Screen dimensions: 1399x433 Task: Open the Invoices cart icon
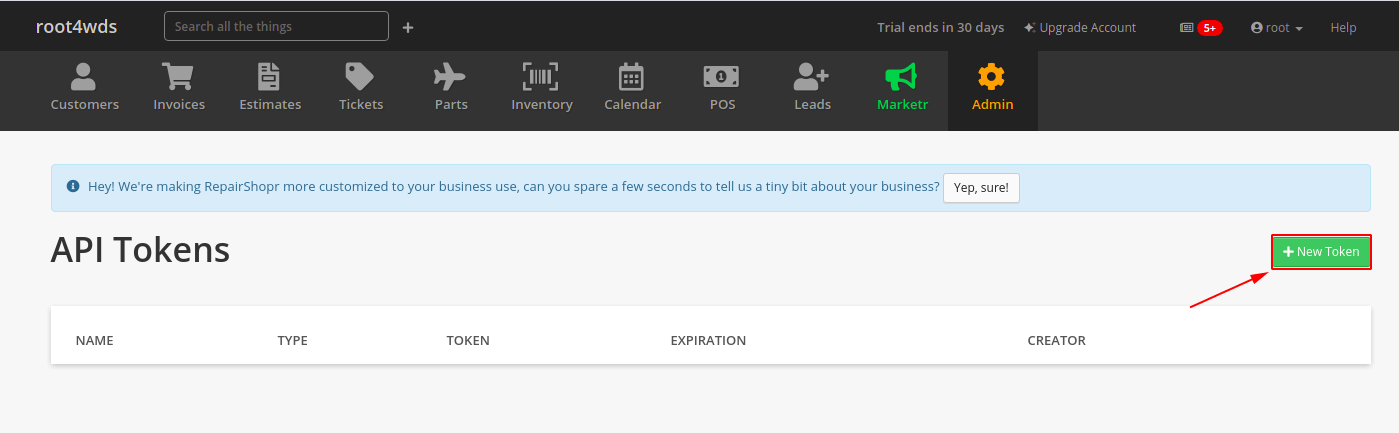tap(178, 76)
